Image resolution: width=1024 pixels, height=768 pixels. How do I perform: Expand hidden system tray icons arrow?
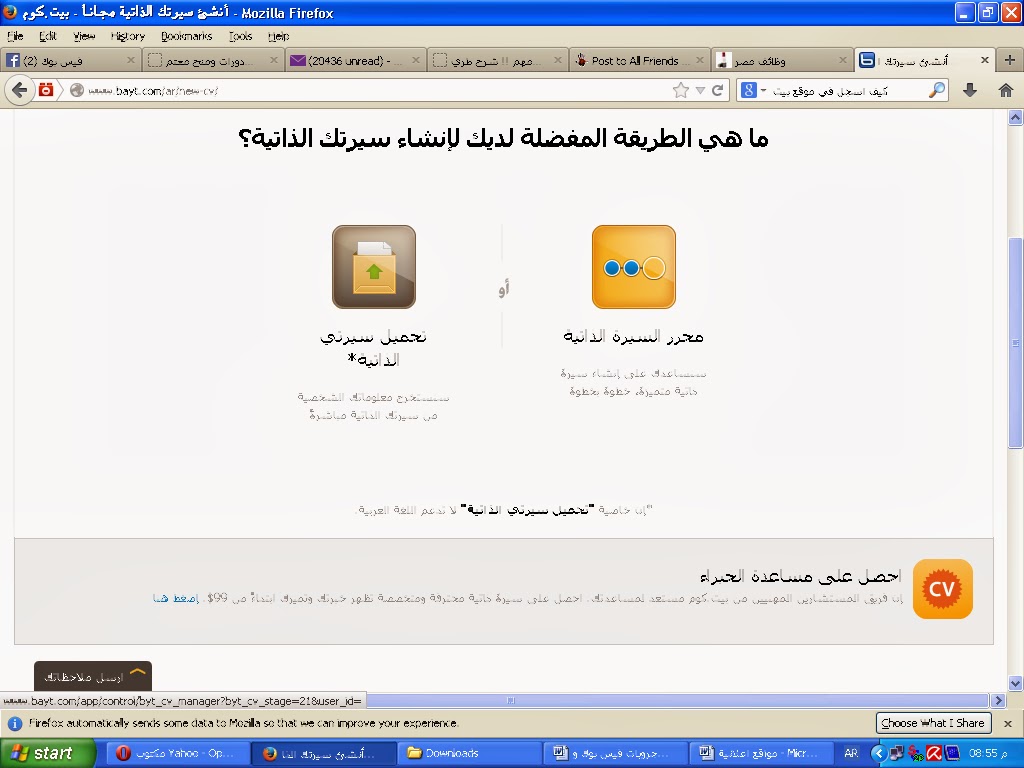[878, 753]
